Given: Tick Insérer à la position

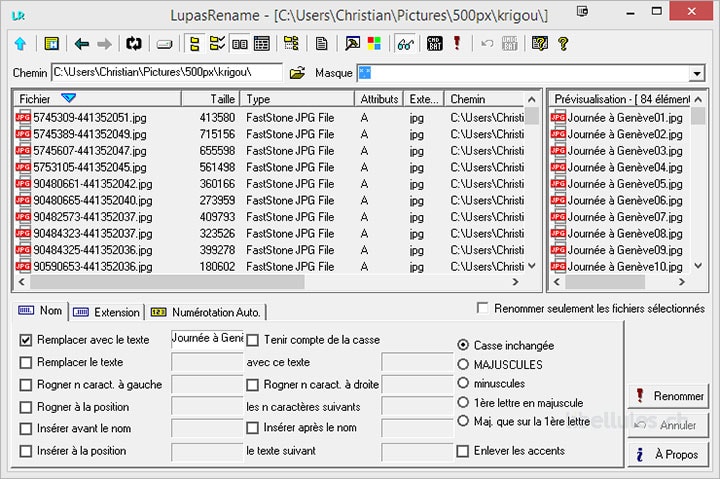Looking at the screenshot, I should (26, 451).
